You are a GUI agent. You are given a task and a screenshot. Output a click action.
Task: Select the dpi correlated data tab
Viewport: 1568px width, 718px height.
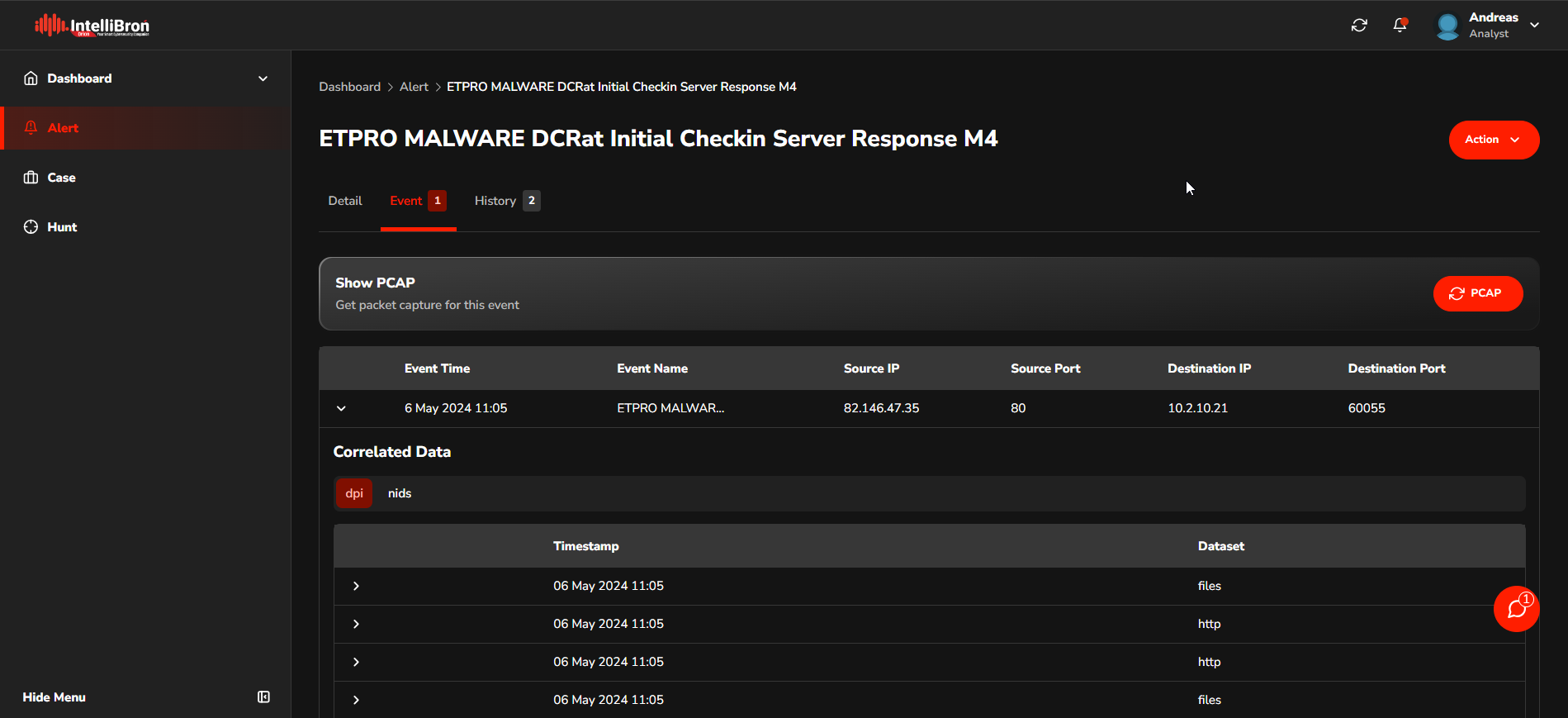click(x=354, y=493)
